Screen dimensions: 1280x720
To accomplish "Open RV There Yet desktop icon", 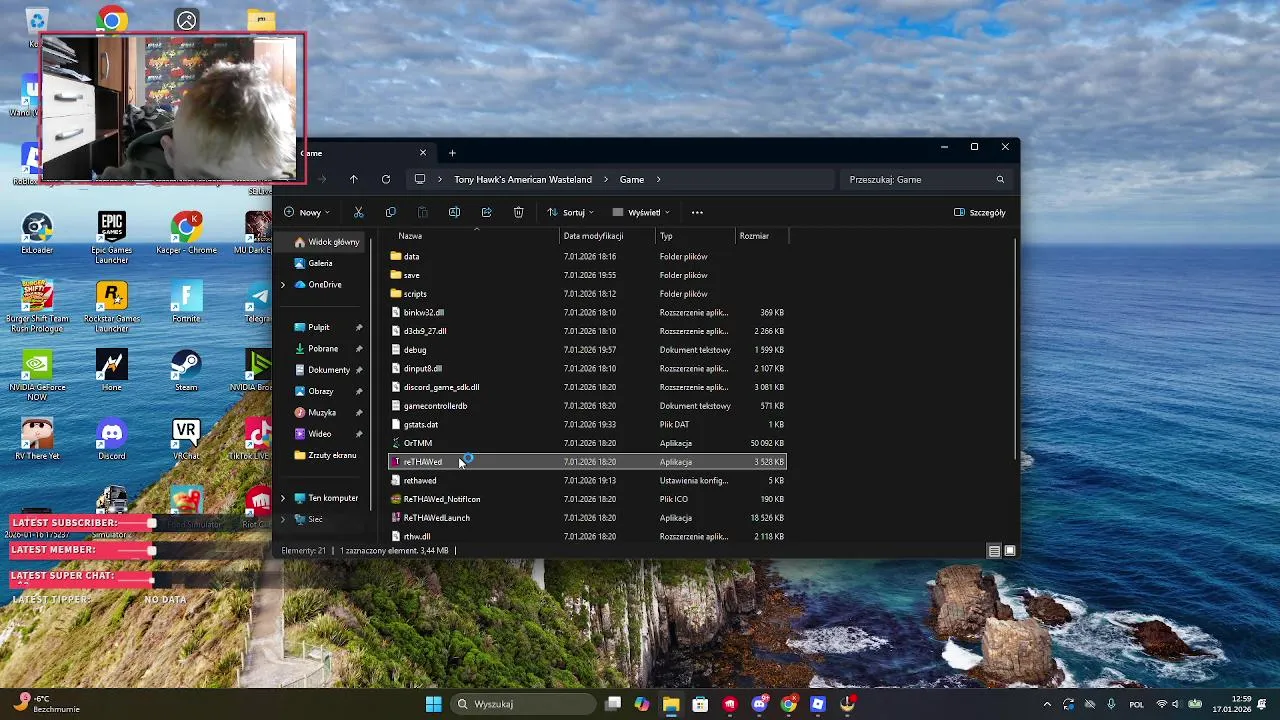I will 37,440.
